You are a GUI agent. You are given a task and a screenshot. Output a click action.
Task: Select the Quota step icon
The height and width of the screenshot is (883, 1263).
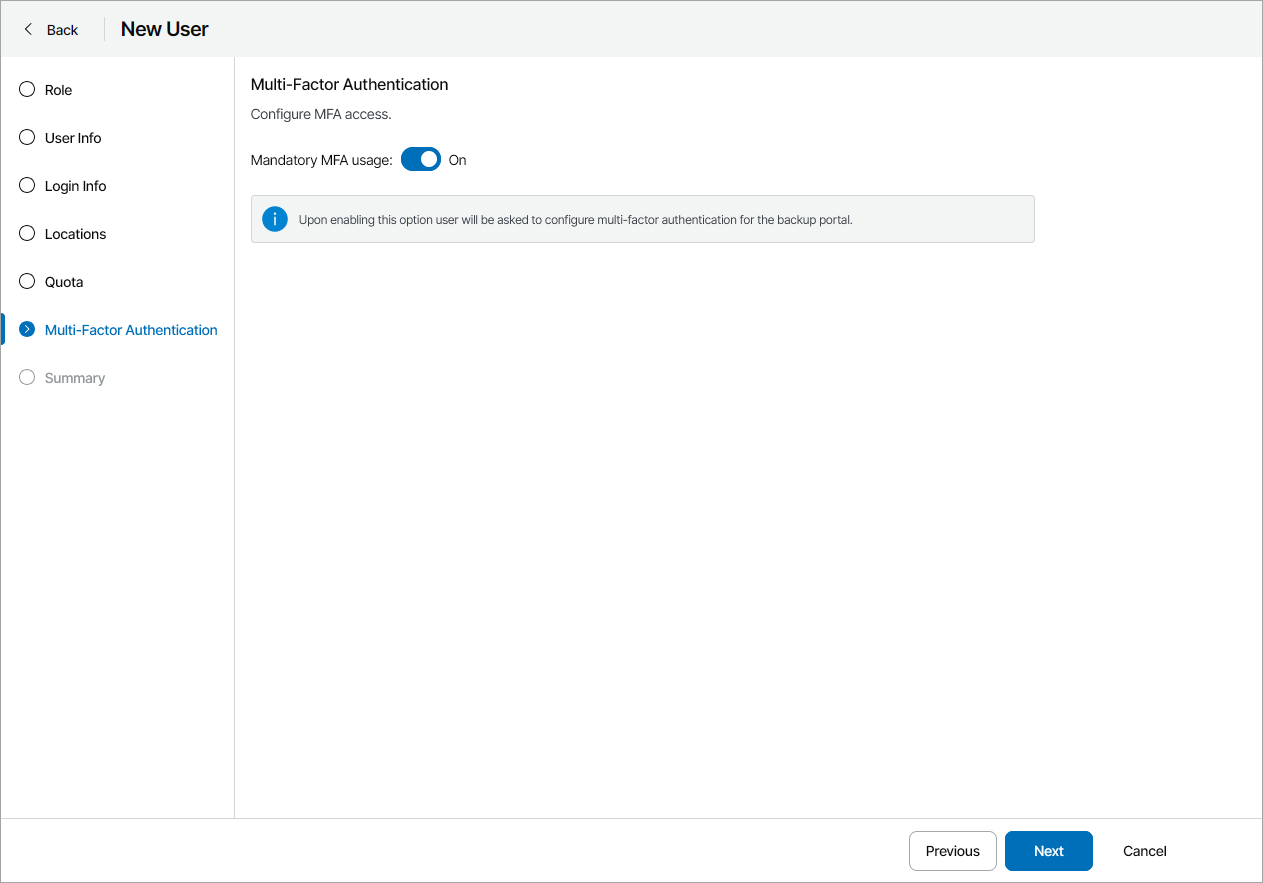click(x=26, y=281)
